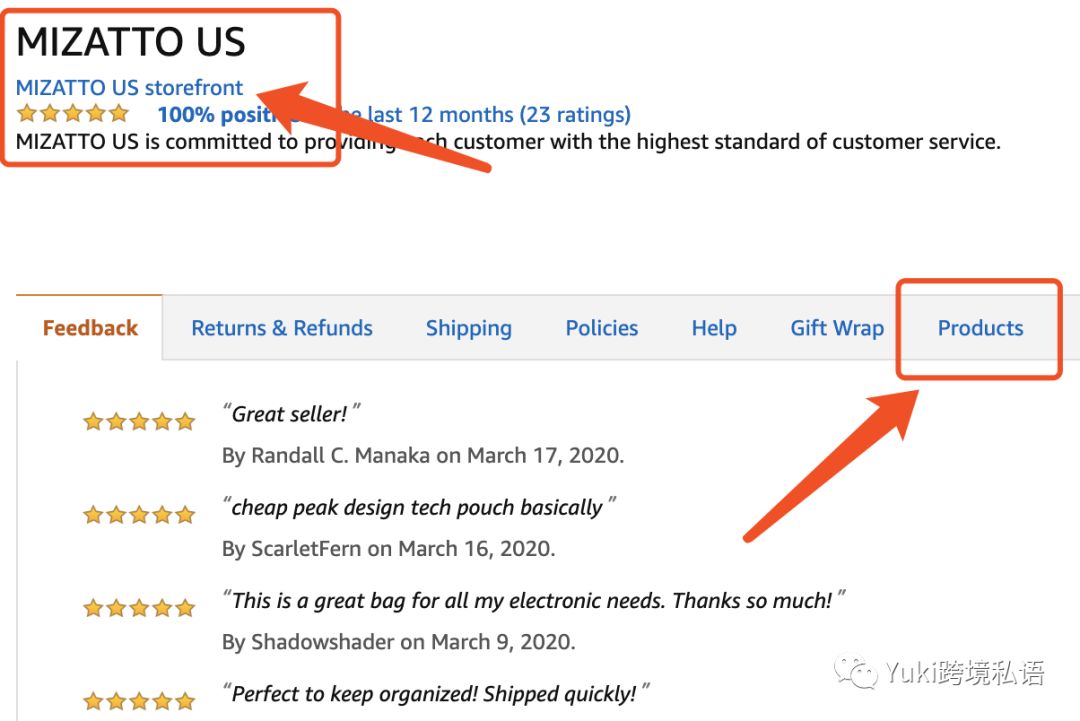Screen dimensions: 1080x721
Task: Click stars beside "Perfect to keep organized" review
Action: 139,700
